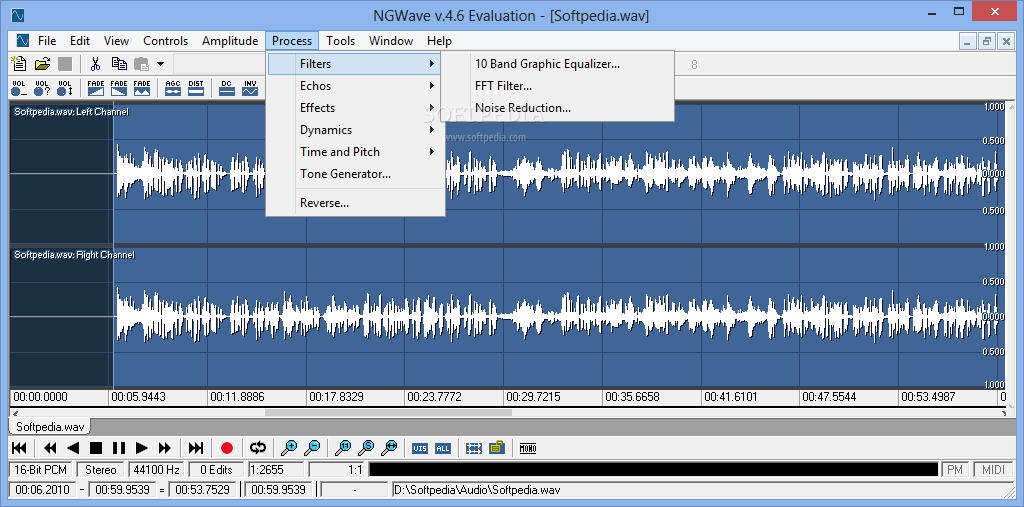Viewport: 1024px width, 507px height.
Task: Click the horizontal scrollbar thumb
Action: pyautogui.click(x=388, y=413)
